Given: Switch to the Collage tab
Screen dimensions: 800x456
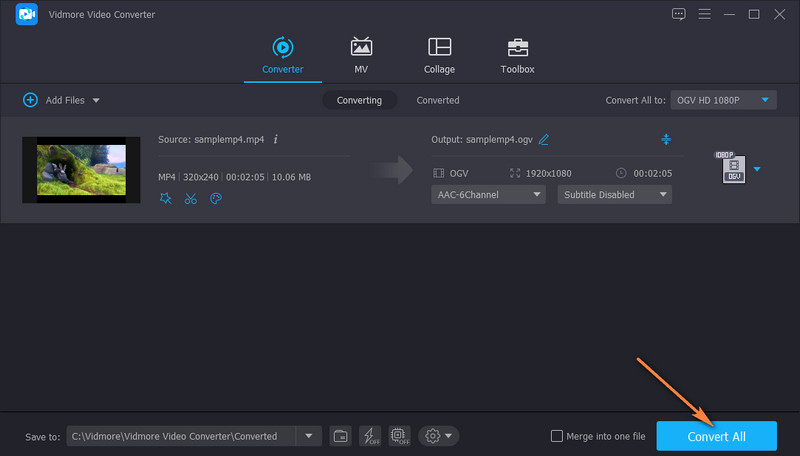Looking at the screenshot, I should click(x=438, y=56).
